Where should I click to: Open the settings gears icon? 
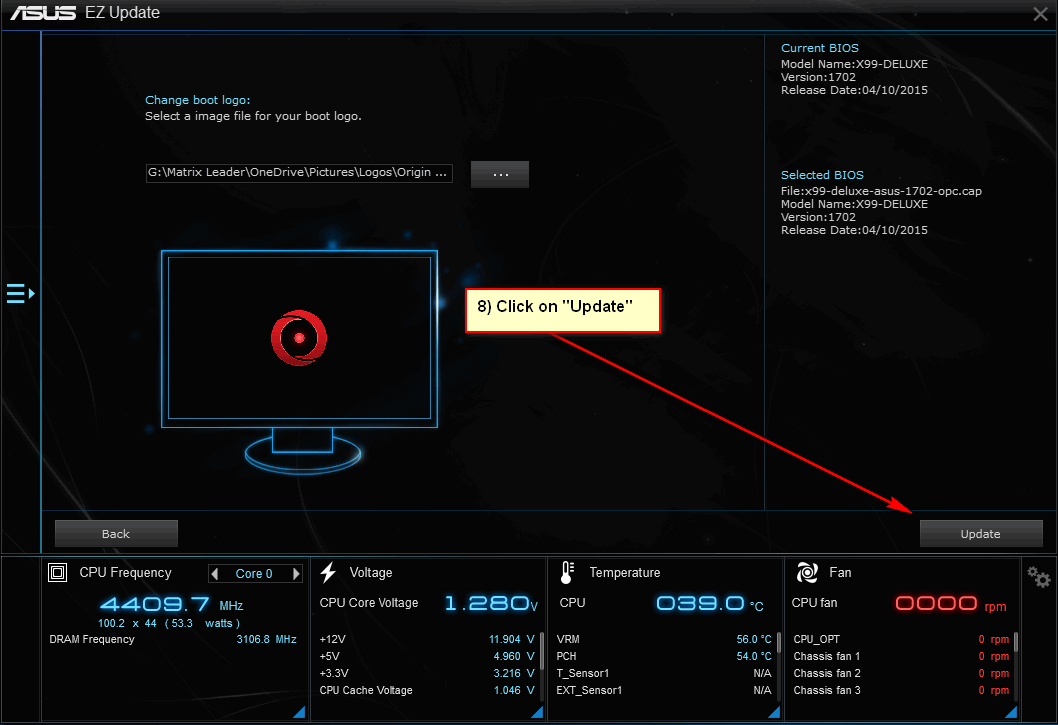[1038, 576]
